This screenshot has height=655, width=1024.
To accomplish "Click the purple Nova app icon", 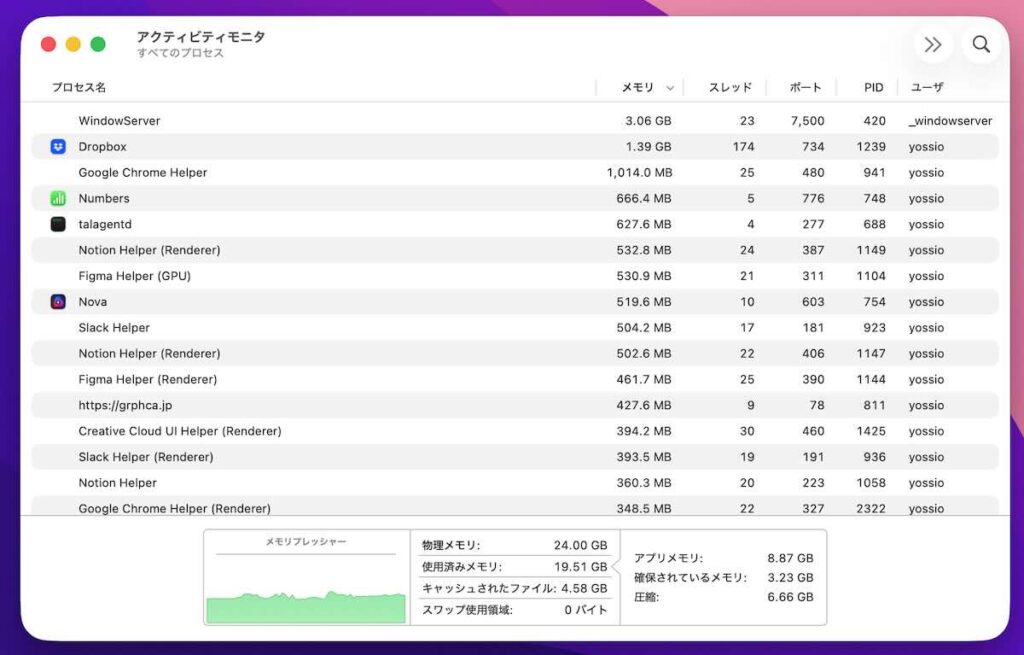I will pos(58,302).
